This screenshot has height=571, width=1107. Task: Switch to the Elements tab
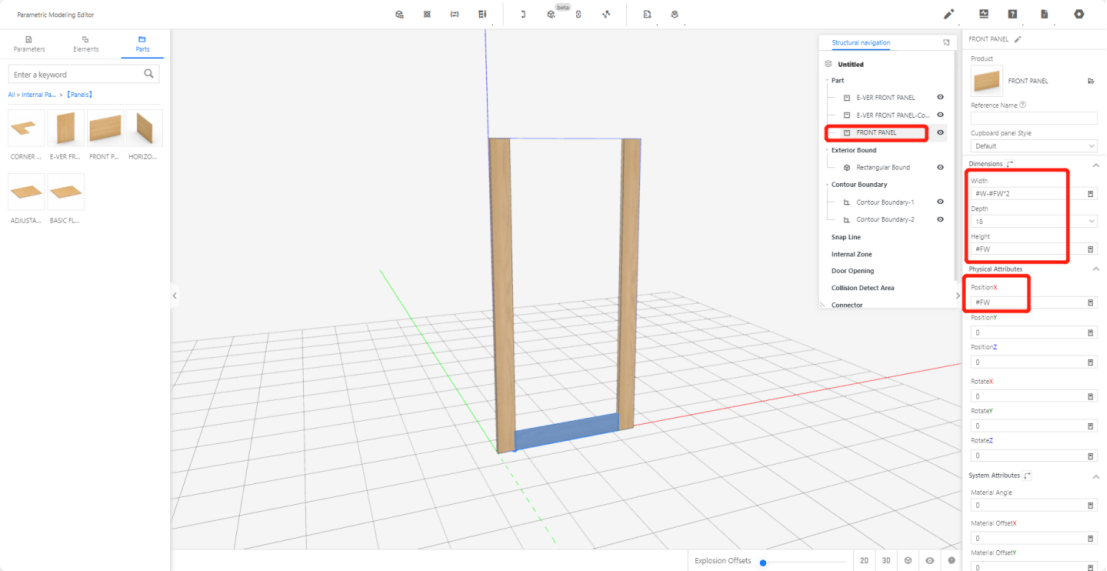pyautogui.click(x=86, y=44)
